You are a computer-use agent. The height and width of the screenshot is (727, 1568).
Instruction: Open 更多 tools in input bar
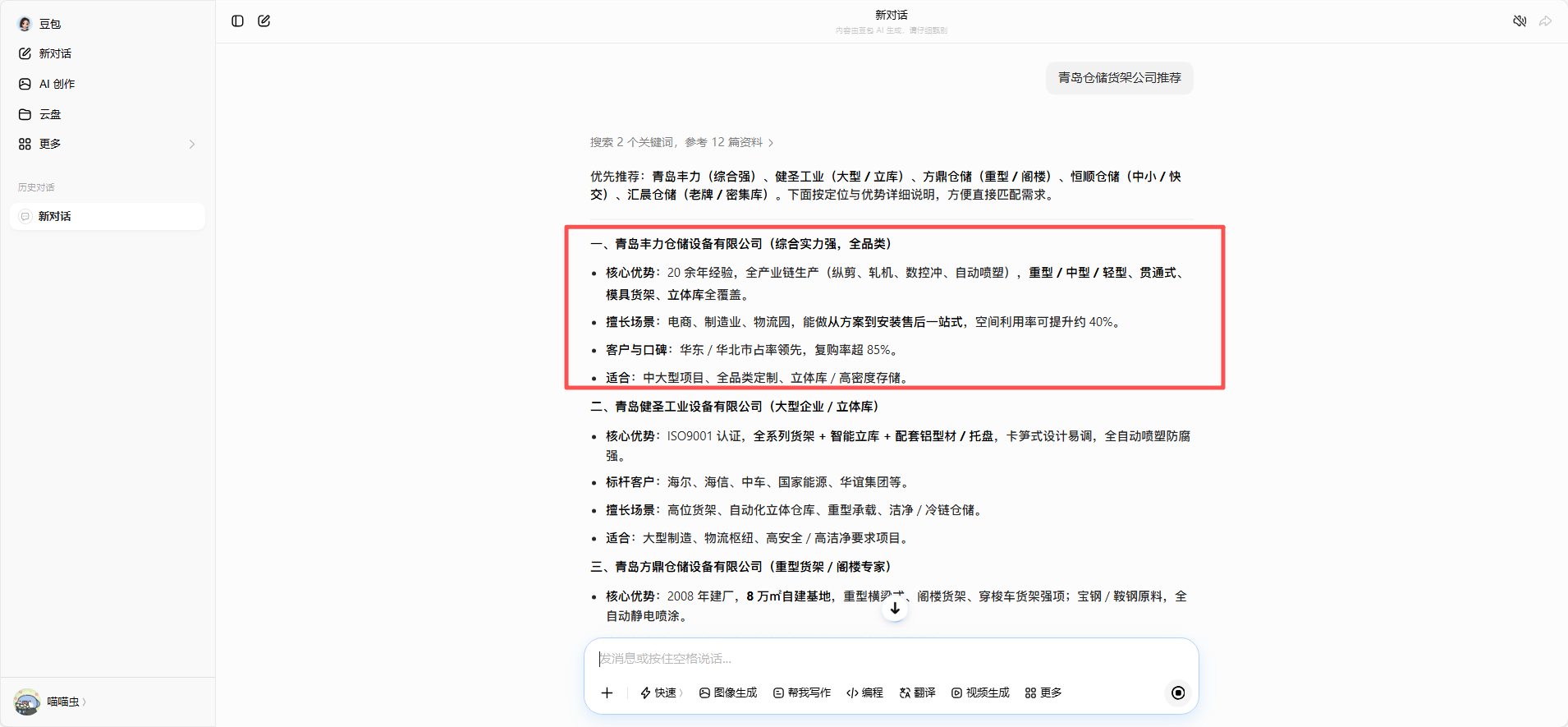coord(1043,692)
